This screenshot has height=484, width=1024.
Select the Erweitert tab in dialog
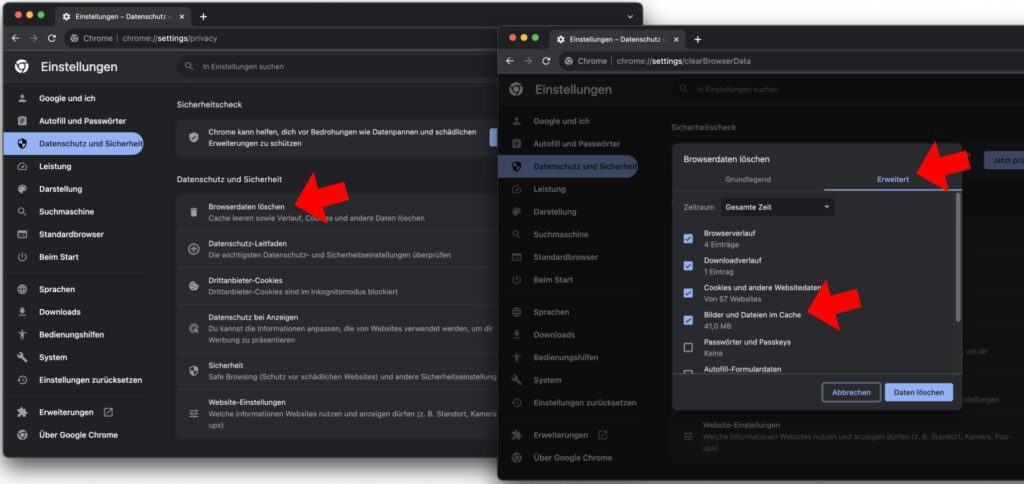coord(893,179)
